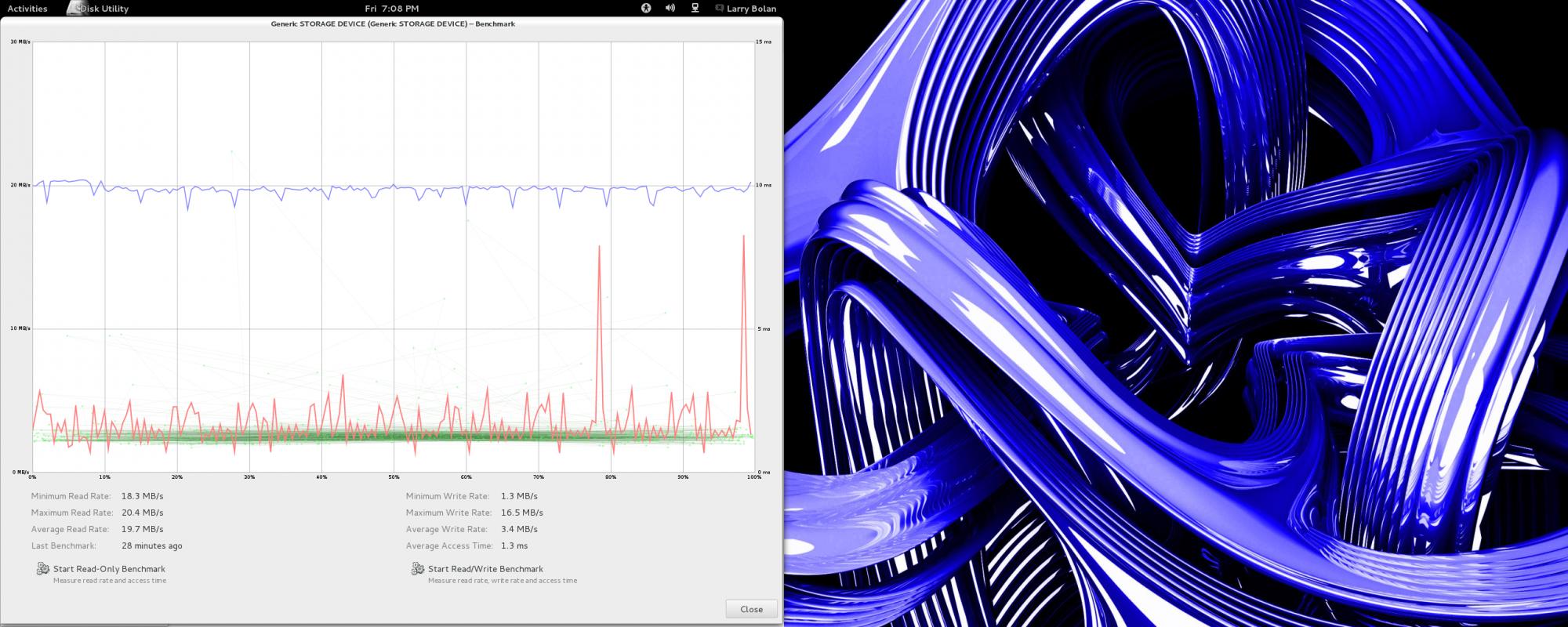
Task: Click the volume speaker icon
Action: click(x=670, y=8)
